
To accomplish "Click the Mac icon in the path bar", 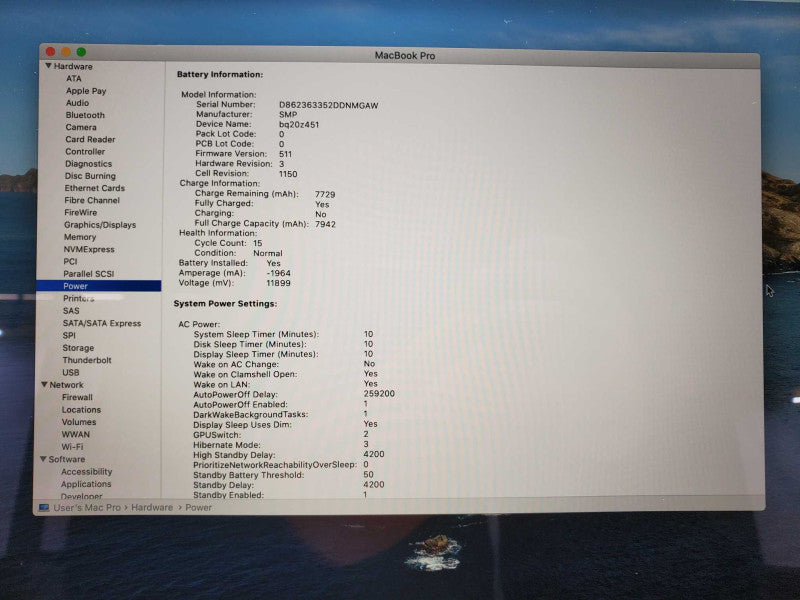I will (44, 507).
